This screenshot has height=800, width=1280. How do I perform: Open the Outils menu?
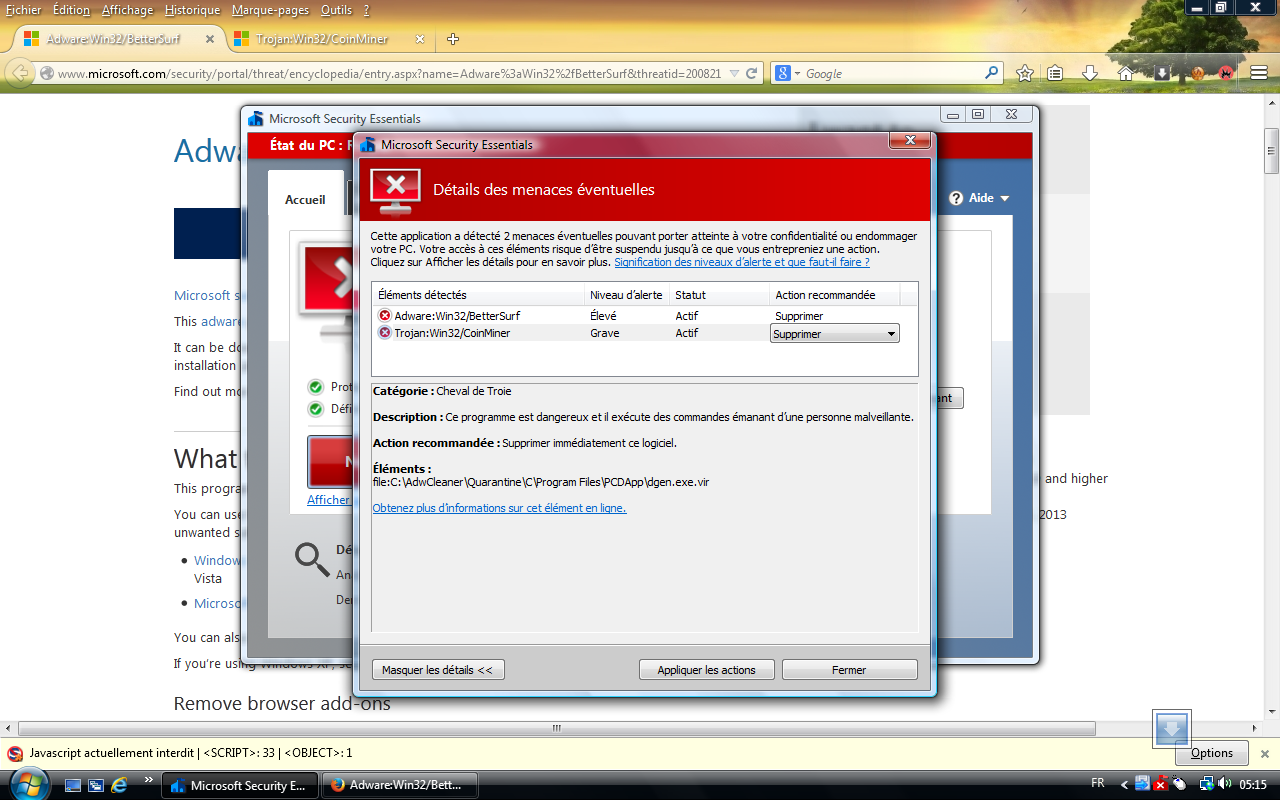pos(336,10)
